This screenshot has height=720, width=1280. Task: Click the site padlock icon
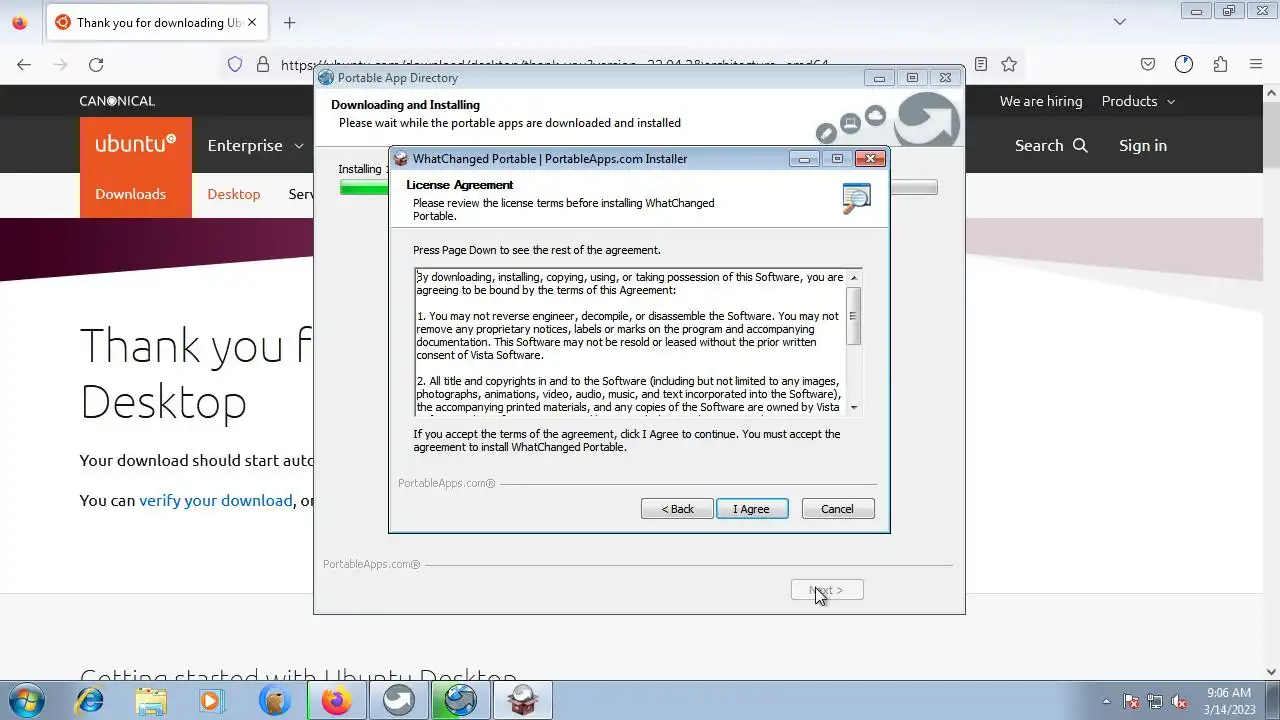pos(263,64)
